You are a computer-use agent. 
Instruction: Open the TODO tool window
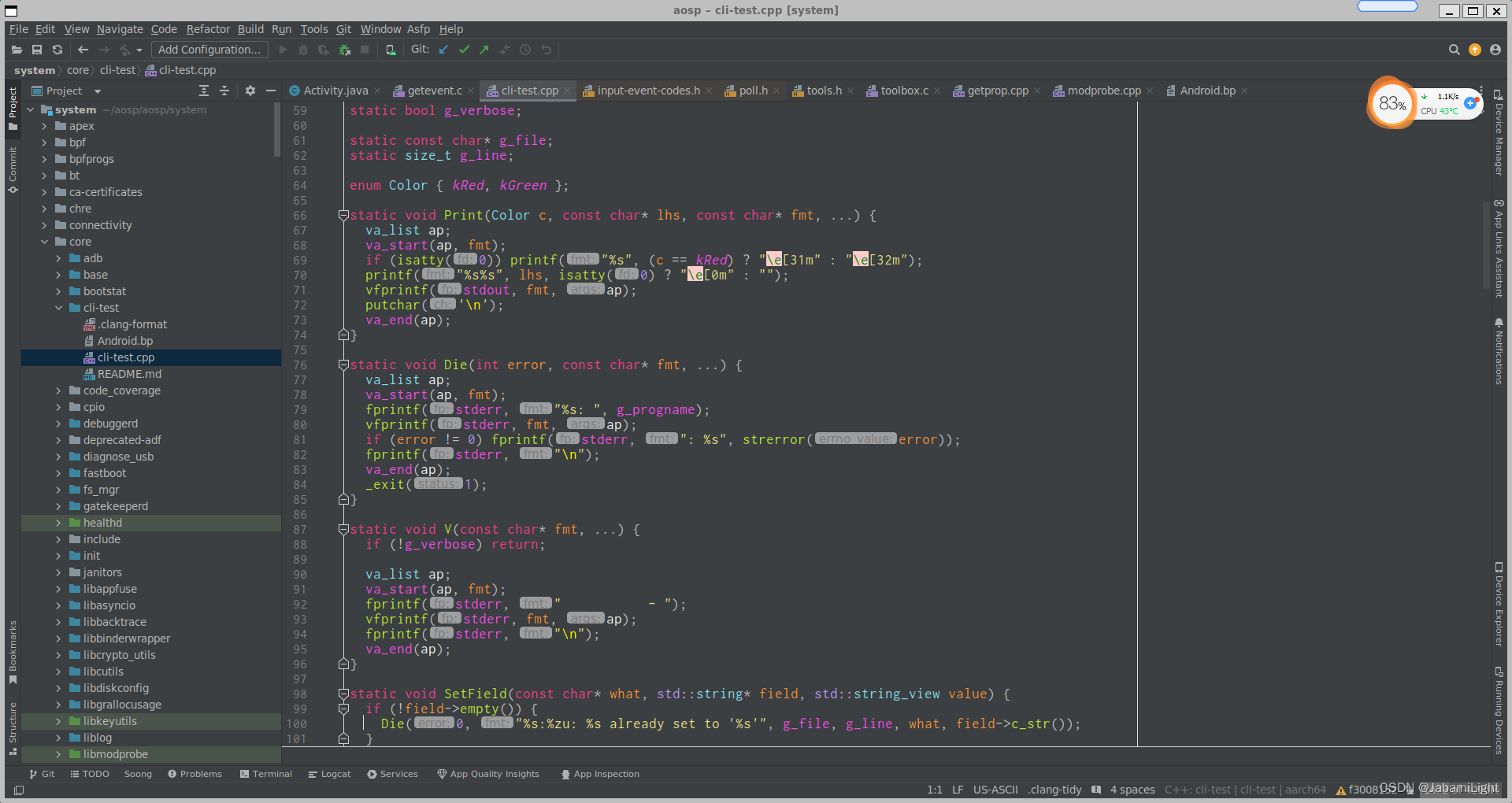point(90,774)
